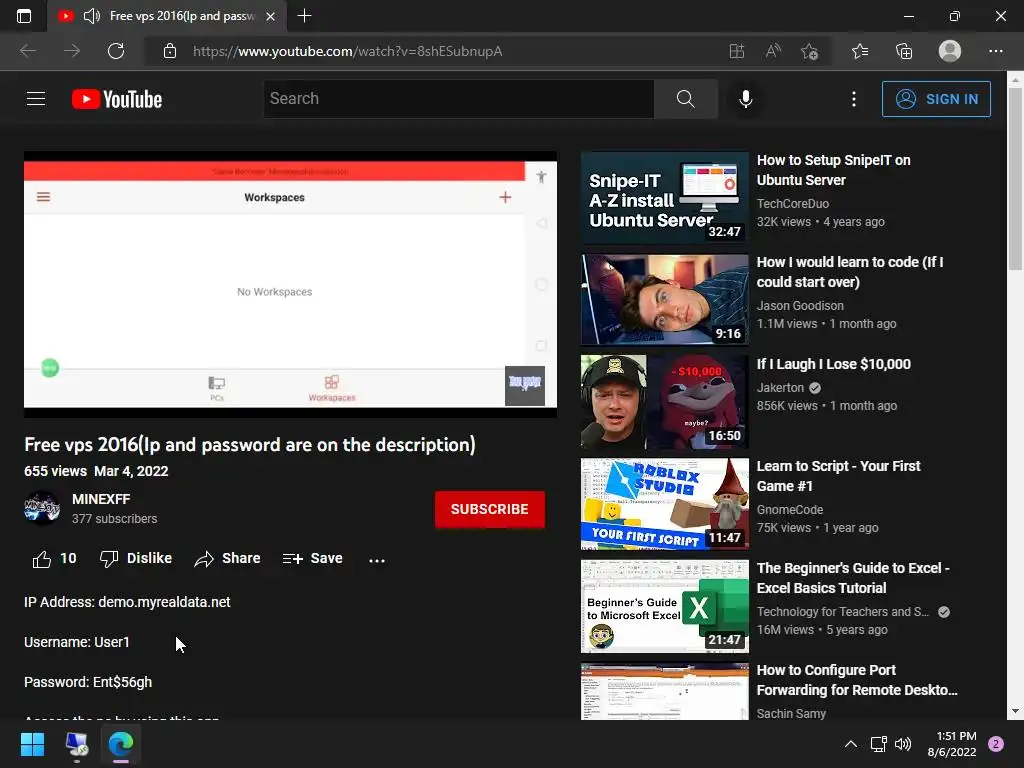Screen dimensions: 1024x768
Task: Open more actions ellipsis under video
Action: click(377, 560)
